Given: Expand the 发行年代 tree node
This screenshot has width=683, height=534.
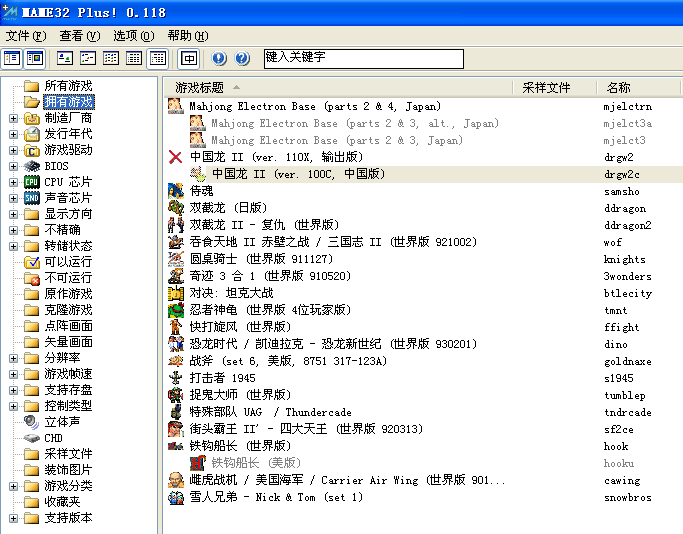Looking at the screenshot, I should click(x=14, y=134).
